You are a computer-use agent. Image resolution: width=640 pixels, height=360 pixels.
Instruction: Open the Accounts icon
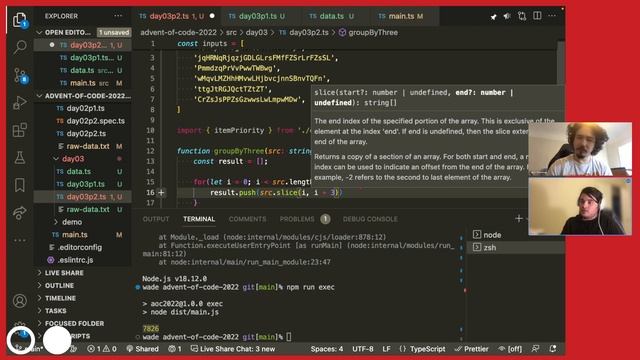click(x=19, y=301)
